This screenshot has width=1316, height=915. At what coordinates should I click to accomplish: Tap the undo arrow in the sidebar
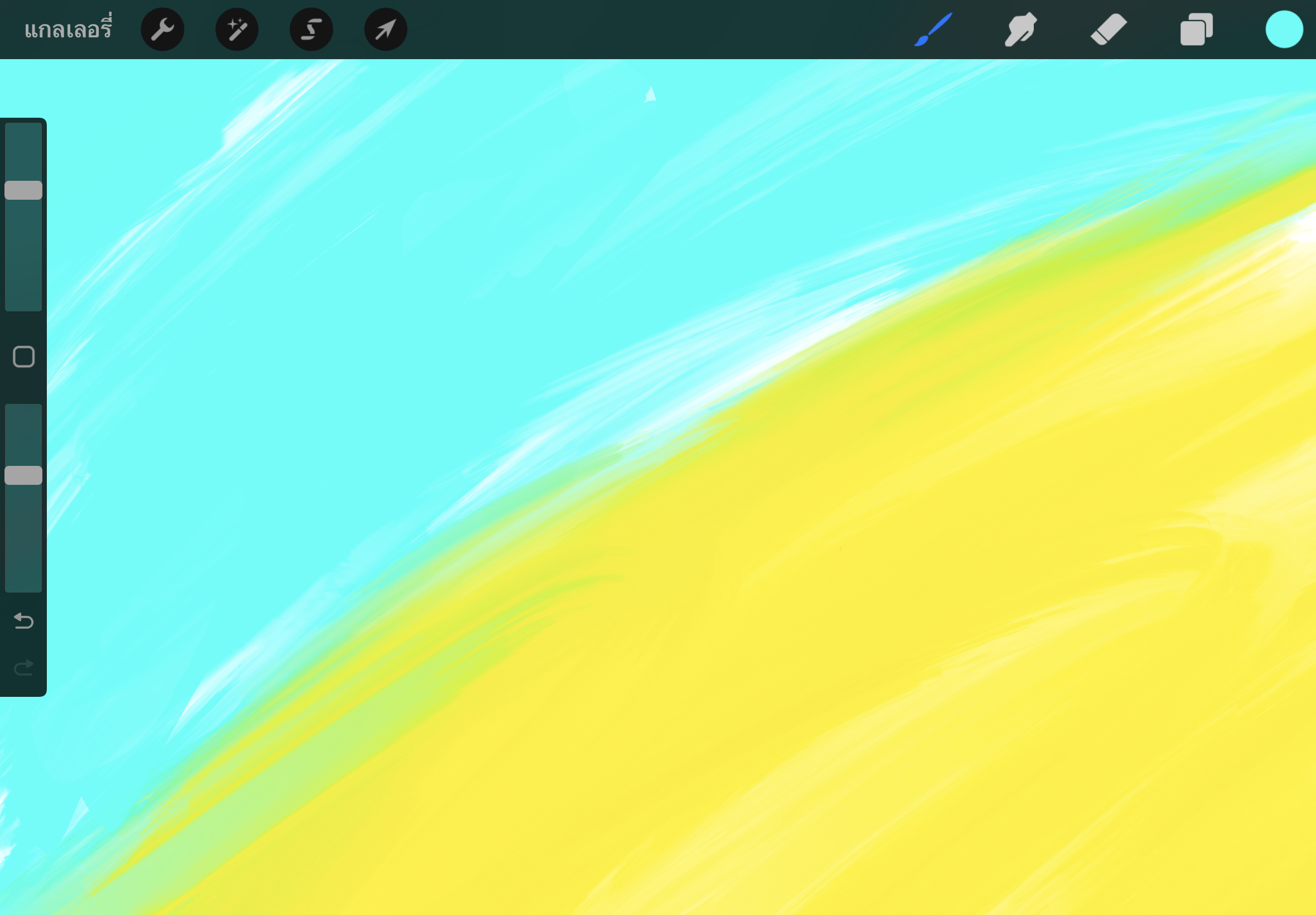point(23,622)
